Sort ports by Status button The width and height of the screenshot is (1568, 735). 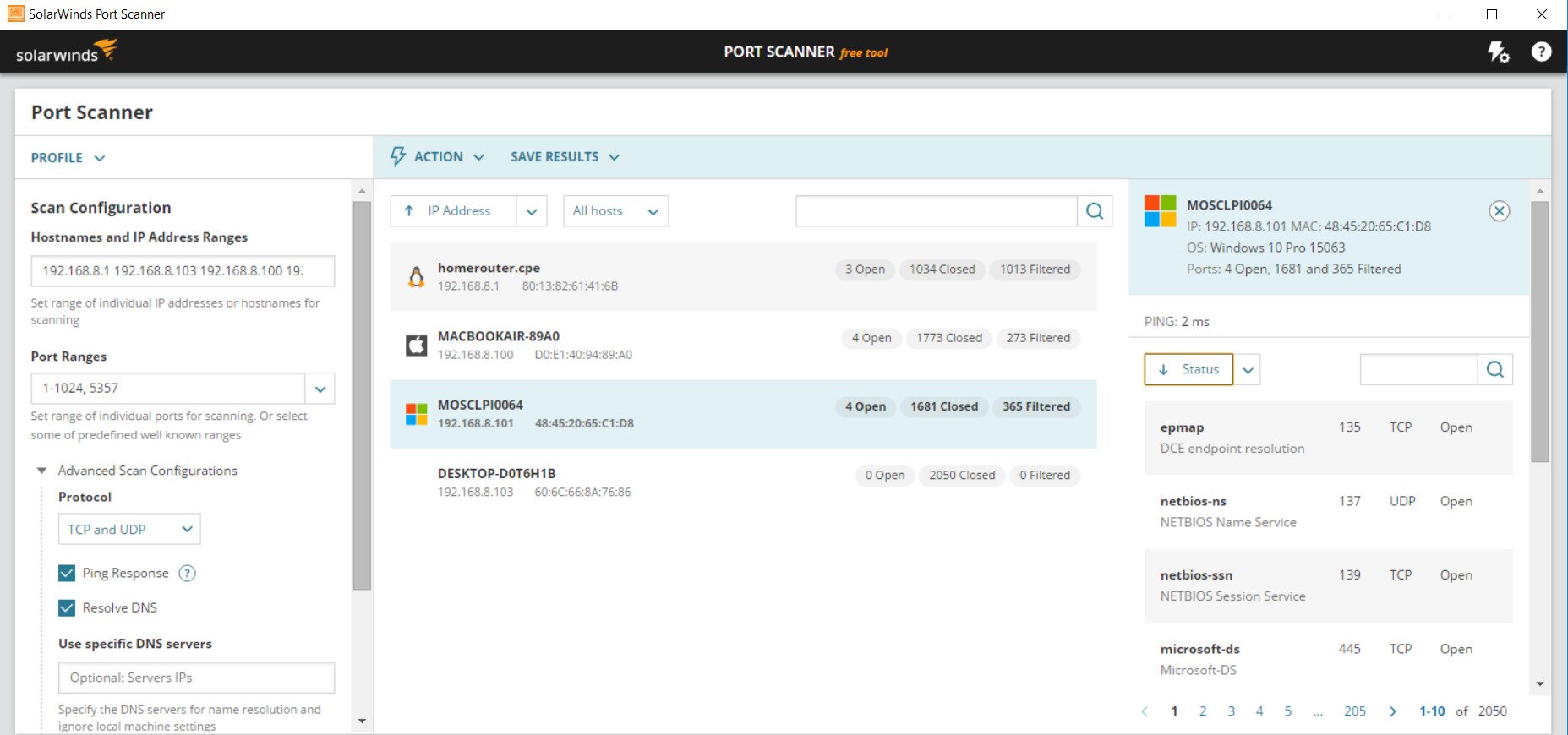click(x=1188, y=369)
